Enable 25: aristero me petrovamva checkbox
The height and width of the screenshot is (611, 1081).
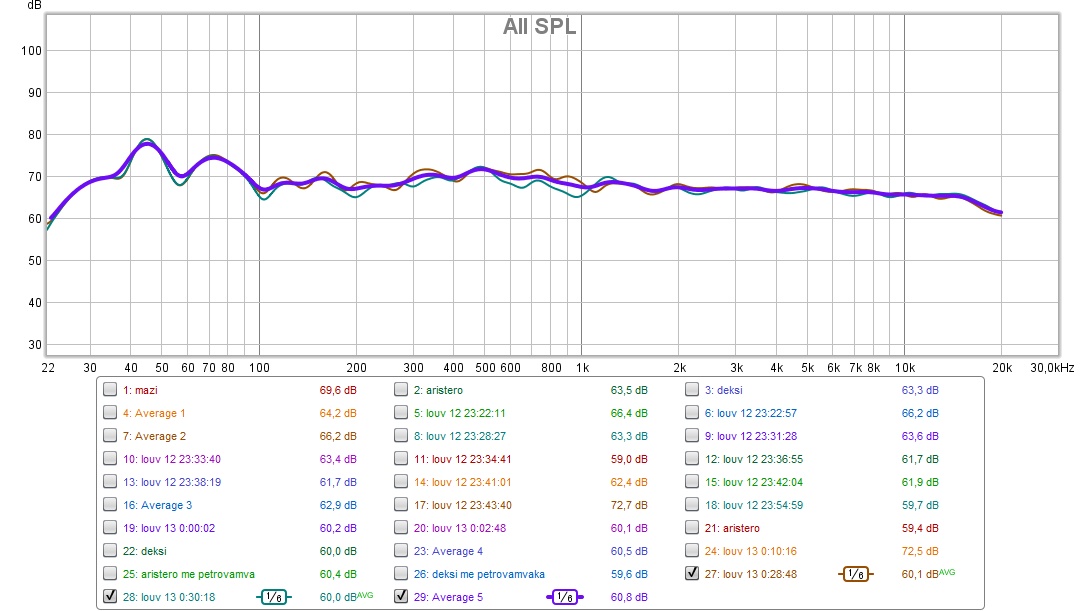coord(110,574)
